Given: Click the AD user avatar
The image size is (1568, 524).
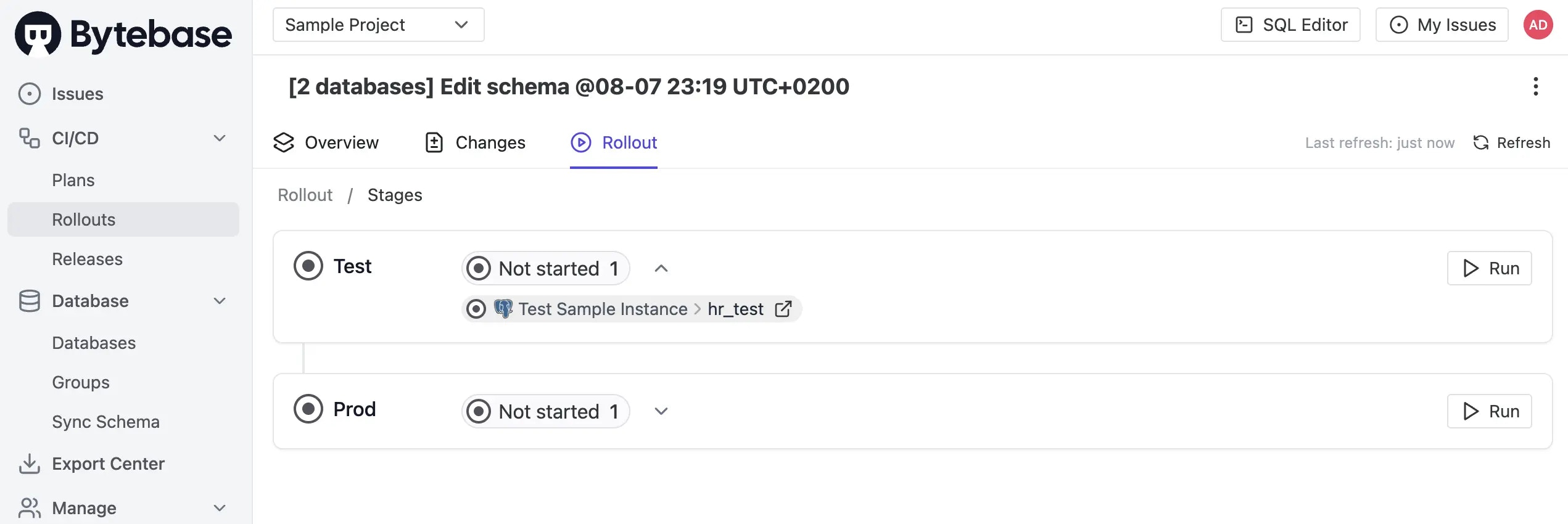Looking at the screenshot, I should (1538, 25).
